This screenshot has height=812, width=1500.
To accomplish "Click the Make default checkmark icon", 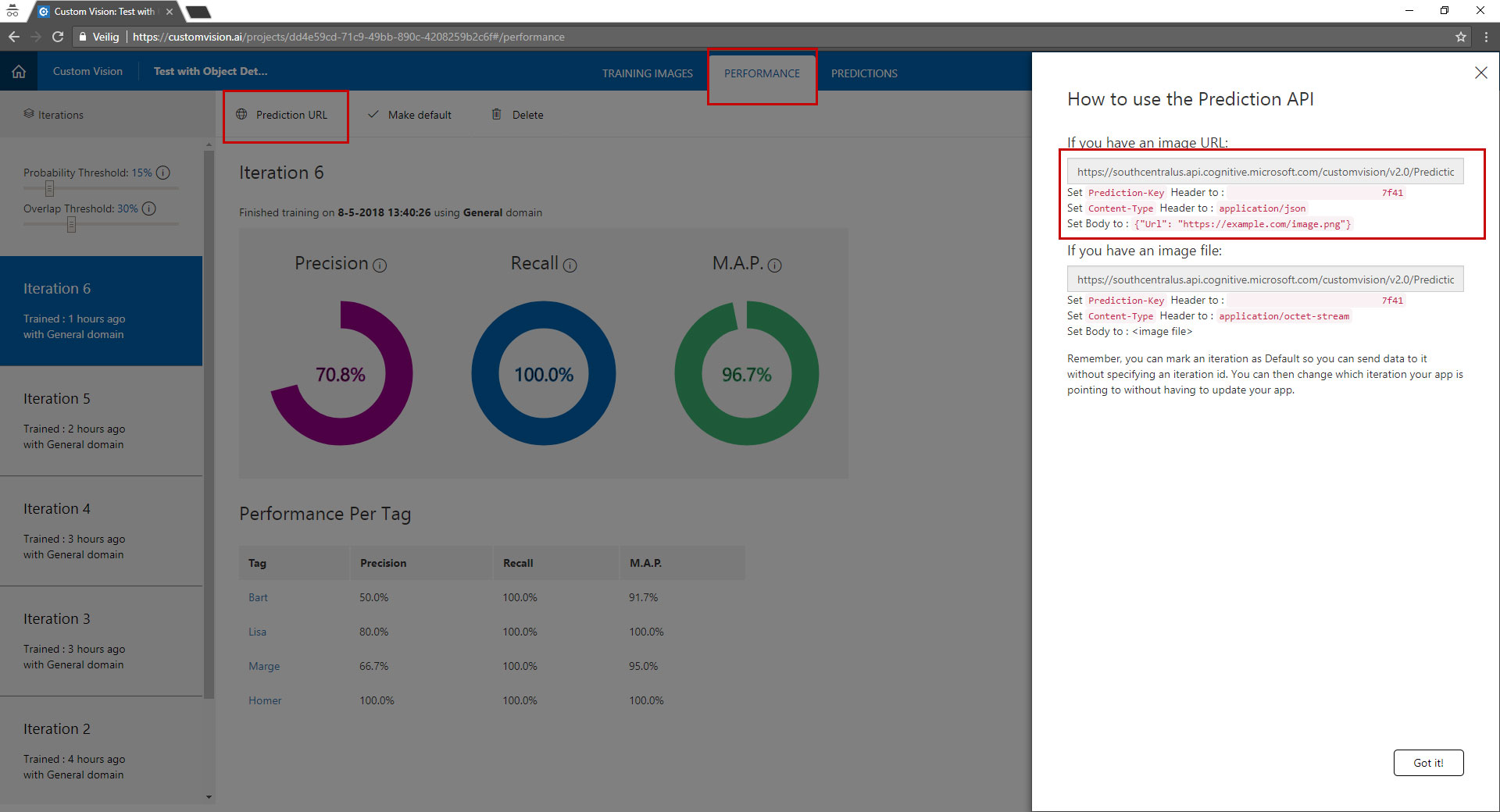I will click(x=373, y=114).
